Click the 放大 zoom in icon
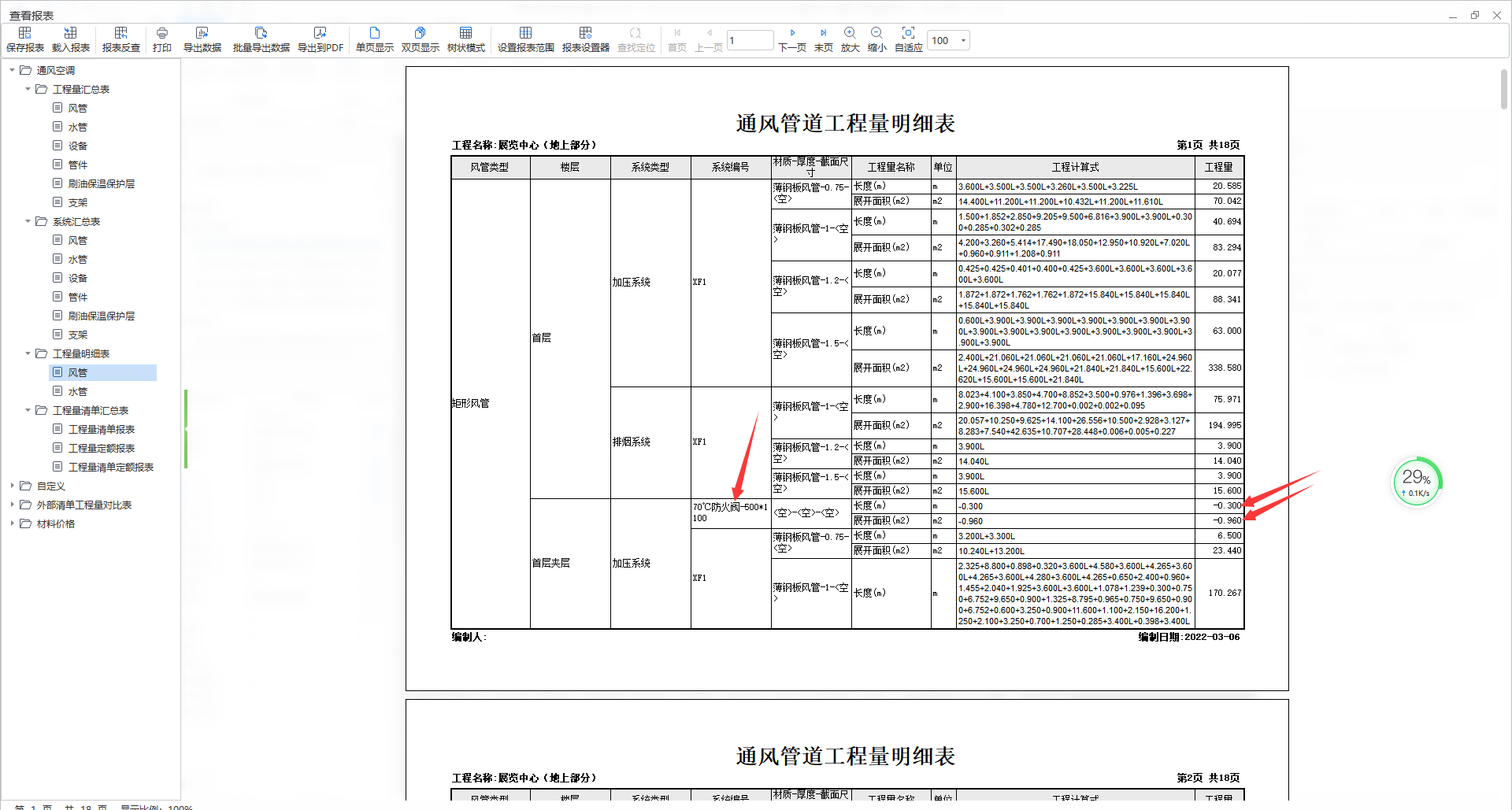Viewport: 1512px width, 810px height. [x=850, y=33]
